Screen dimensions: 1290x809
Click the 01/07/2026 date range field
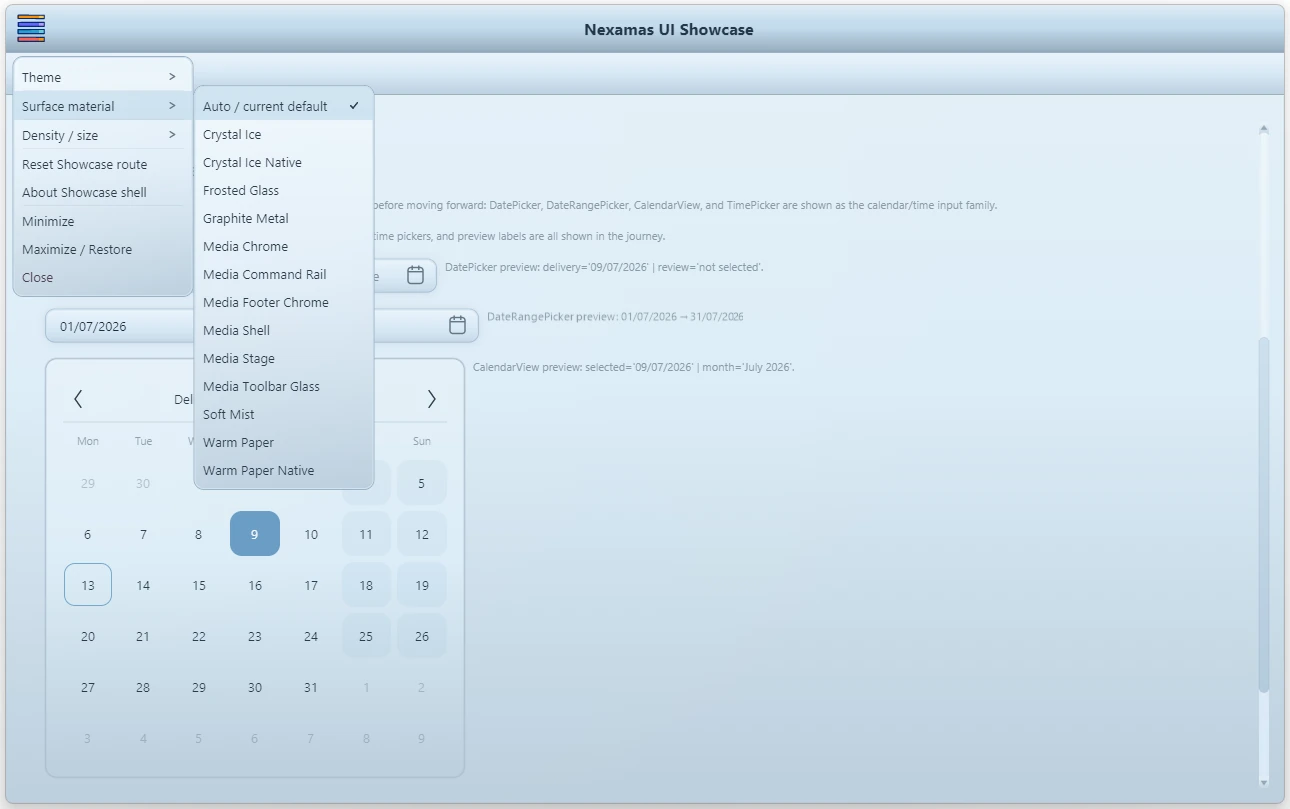point(262,326)
